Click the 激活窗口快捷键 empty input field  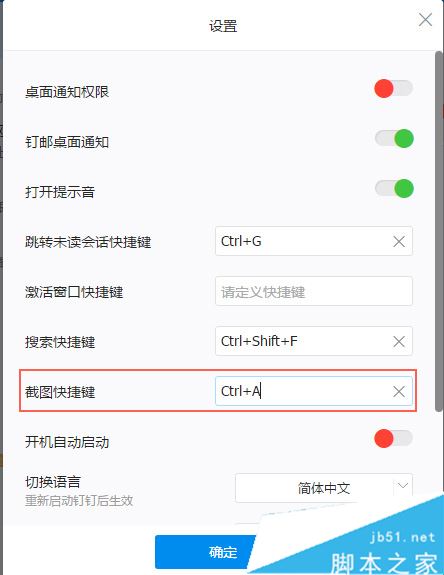(314, 292)
